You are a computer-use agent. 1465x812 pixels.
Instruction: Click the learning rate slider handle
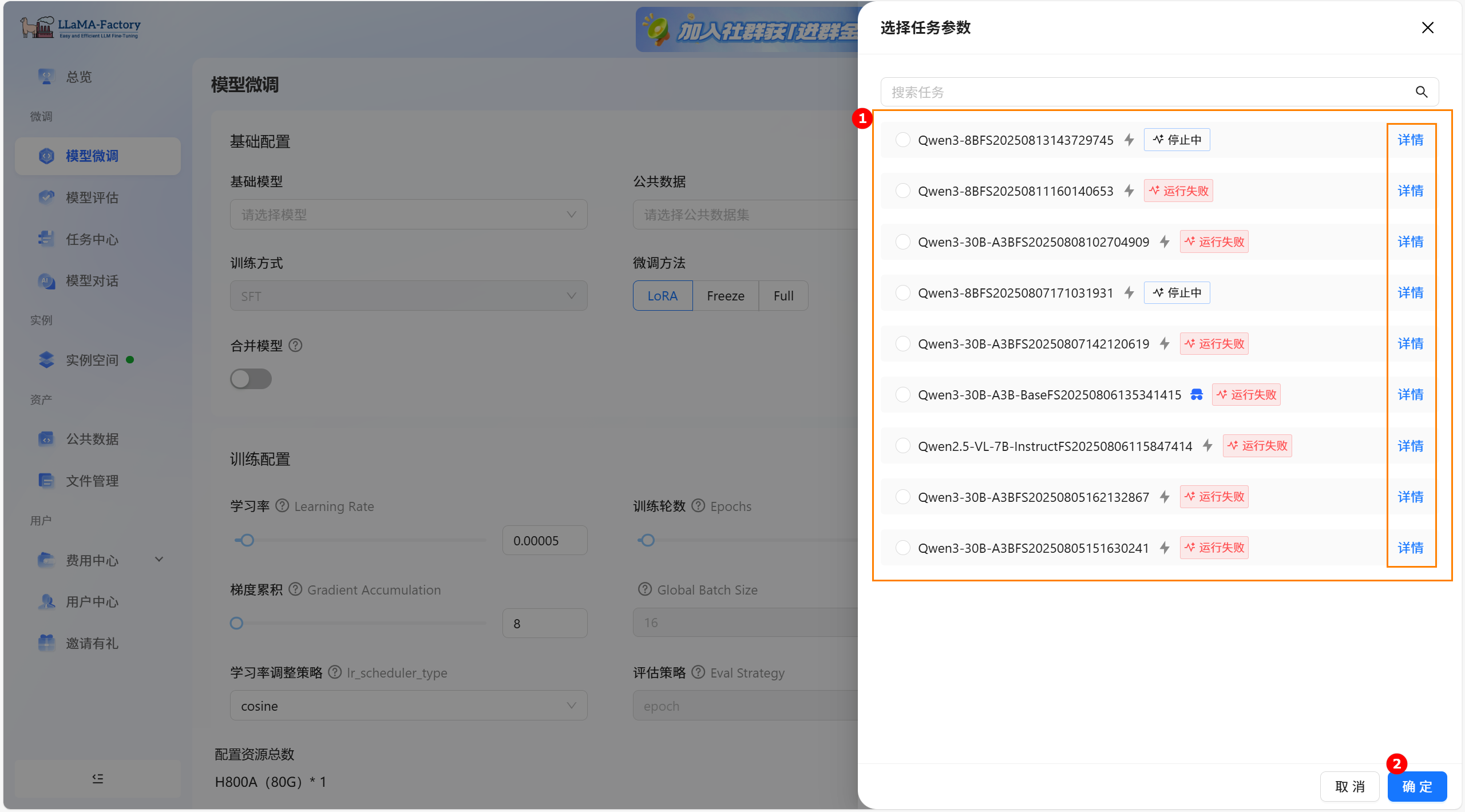(247, 540)
